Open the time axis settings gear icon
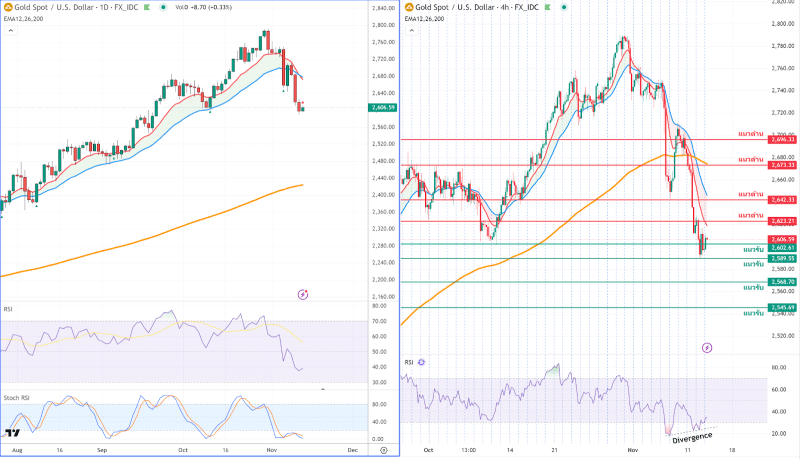Image resolution: width=800 pixels, height=459 pixels. [x=384, y=452]
